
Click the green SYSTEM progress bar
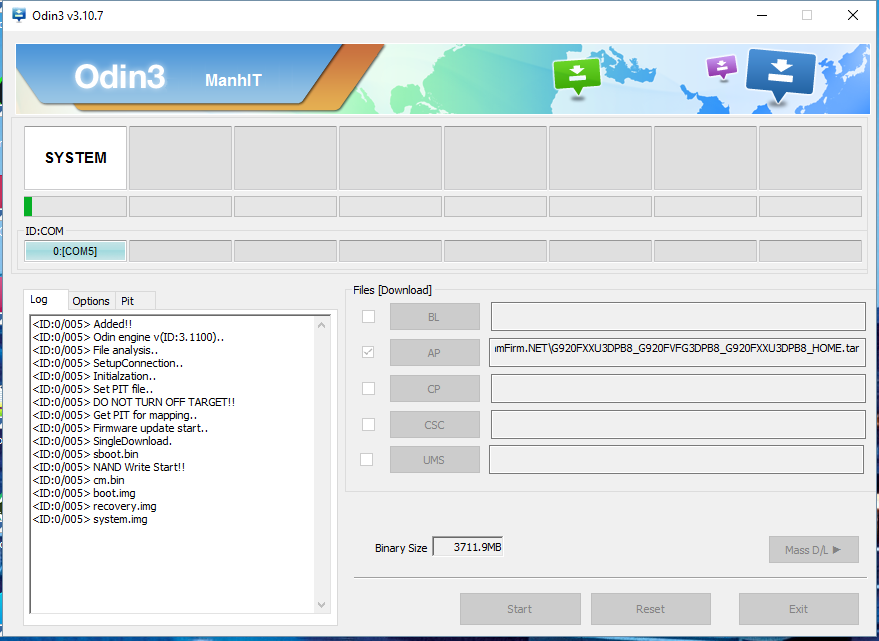point(75,207)
